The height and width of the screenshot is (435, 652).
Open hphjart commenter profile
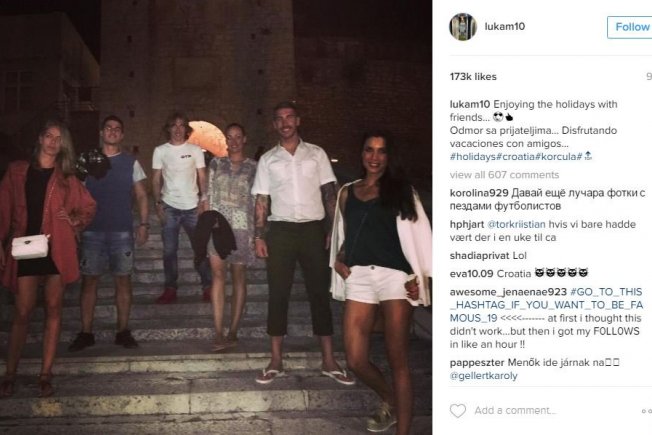467,225
